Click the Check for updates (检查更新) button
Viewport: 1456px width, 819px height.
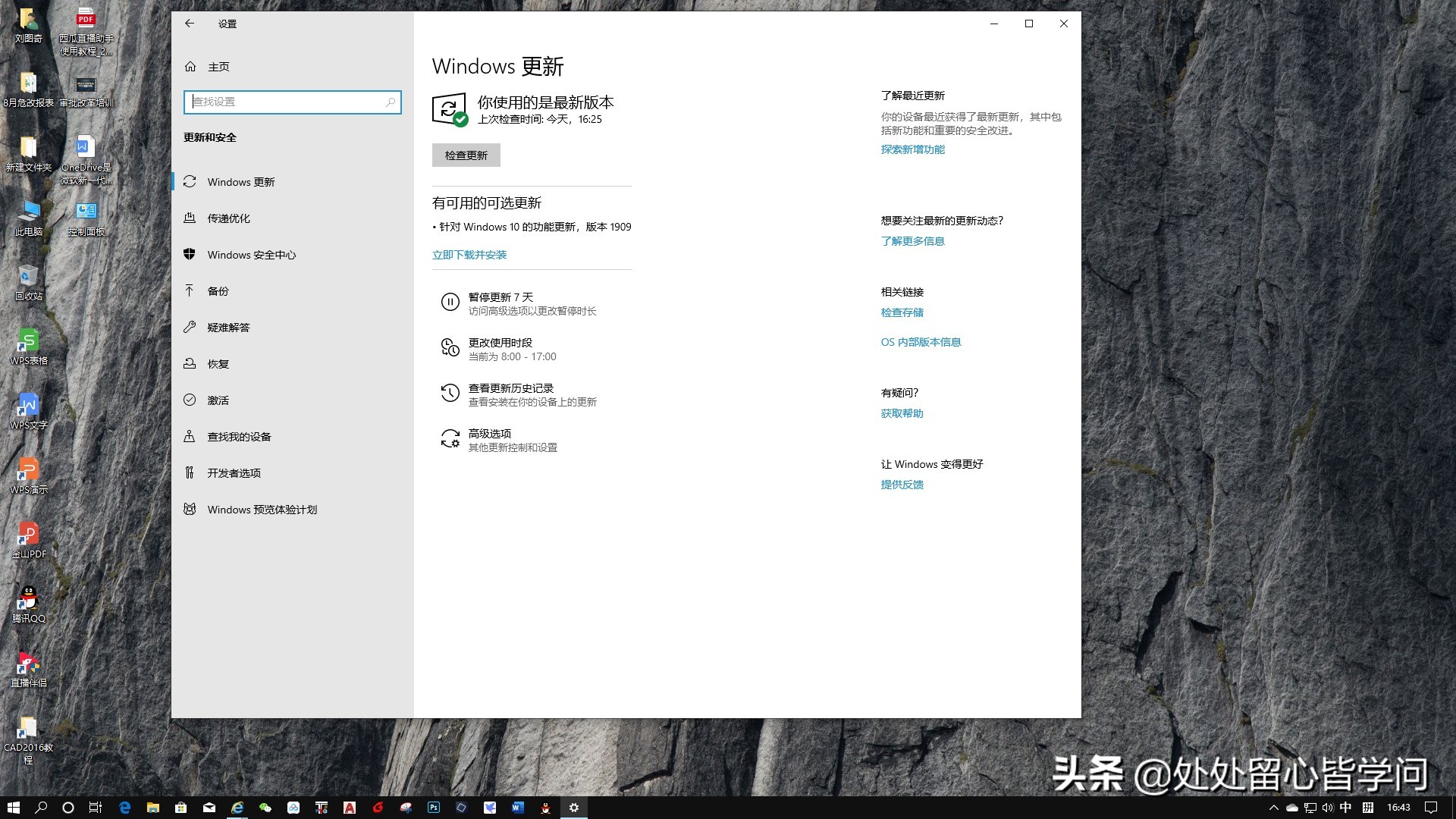click(466, 155)
